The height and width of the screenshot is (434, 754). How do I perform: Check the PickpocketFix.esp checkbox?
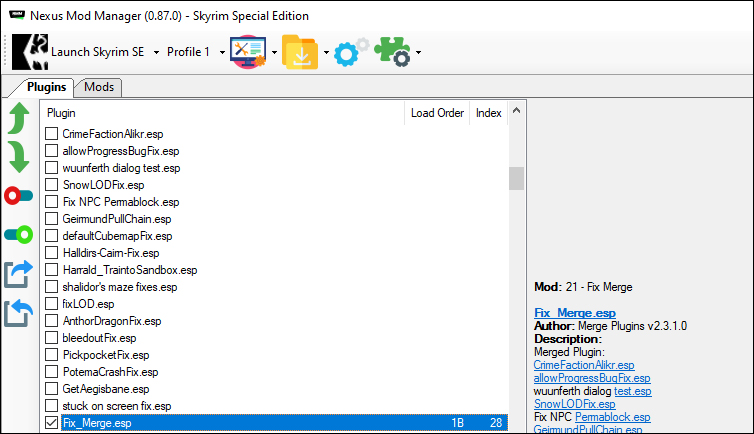click(x=51, y=354)
